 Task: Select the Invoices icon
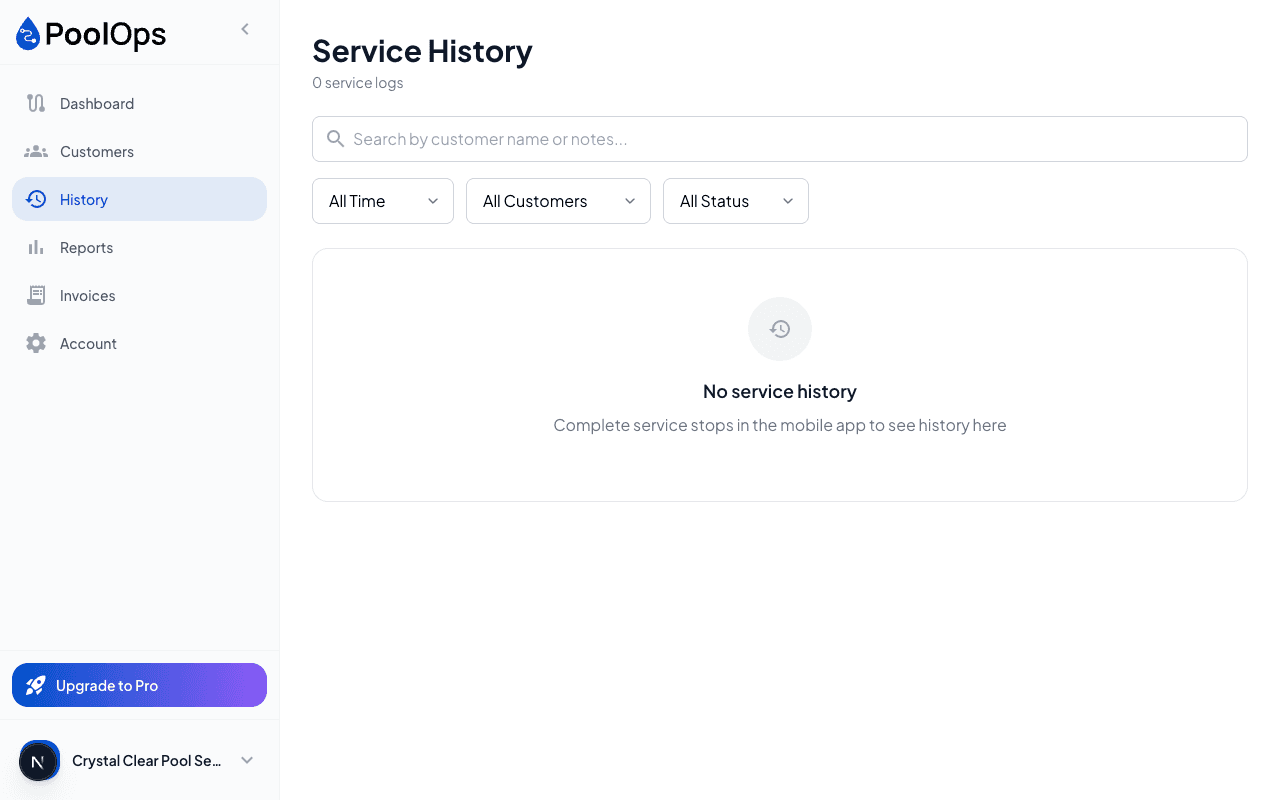pos(36,295)
